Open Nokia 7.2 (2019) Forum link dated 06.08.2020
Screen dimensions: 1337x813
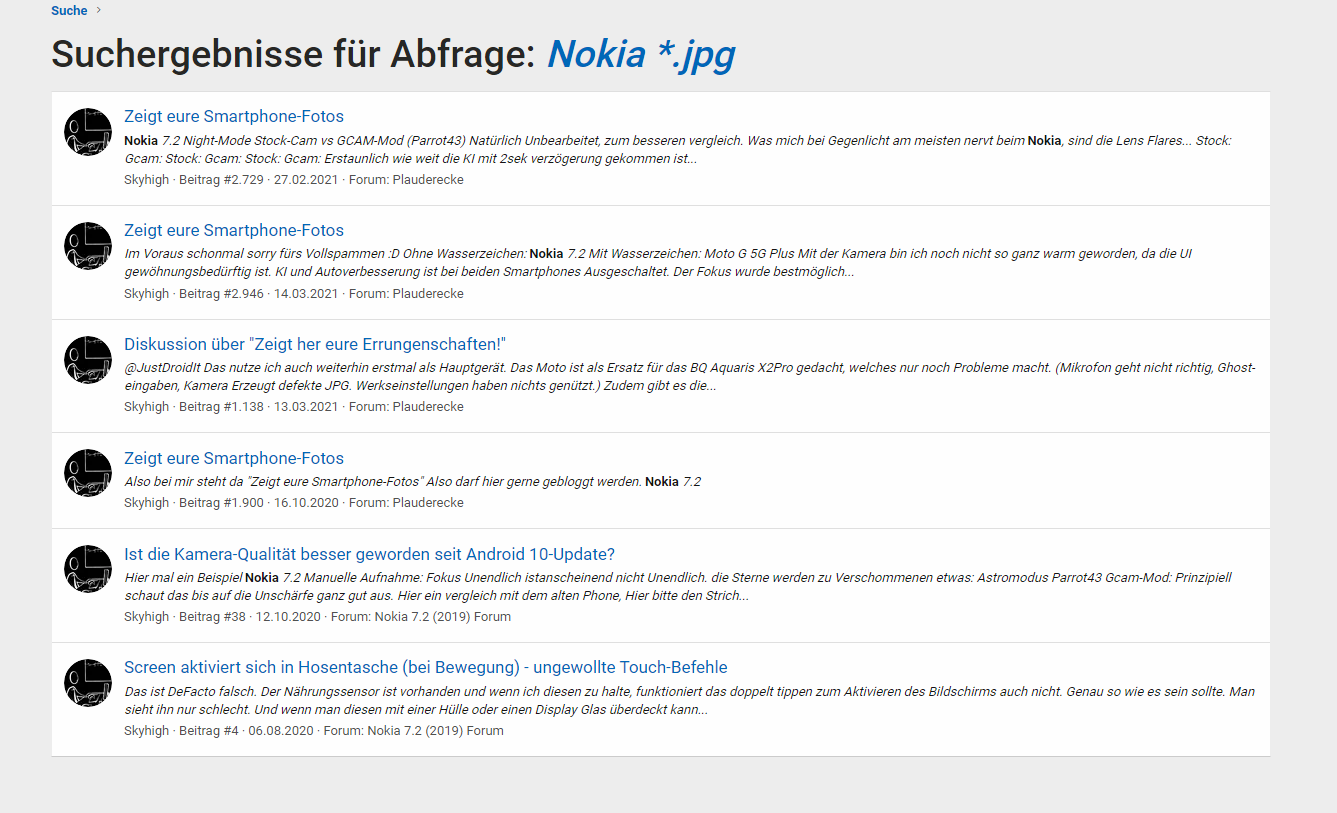tap(435, 731)
